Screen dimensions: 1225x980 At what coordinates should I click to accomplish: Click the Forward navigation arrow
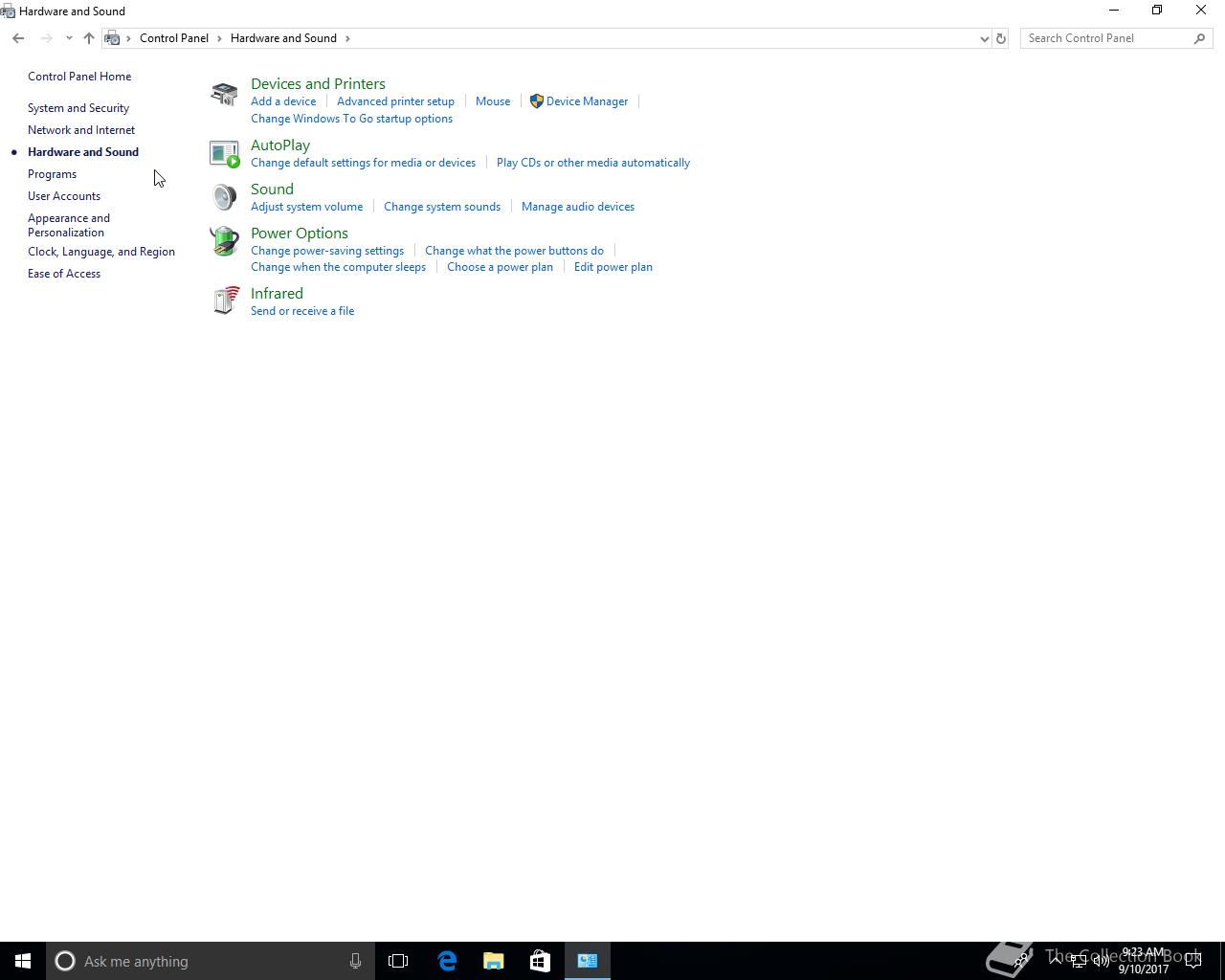coord(46,38)
